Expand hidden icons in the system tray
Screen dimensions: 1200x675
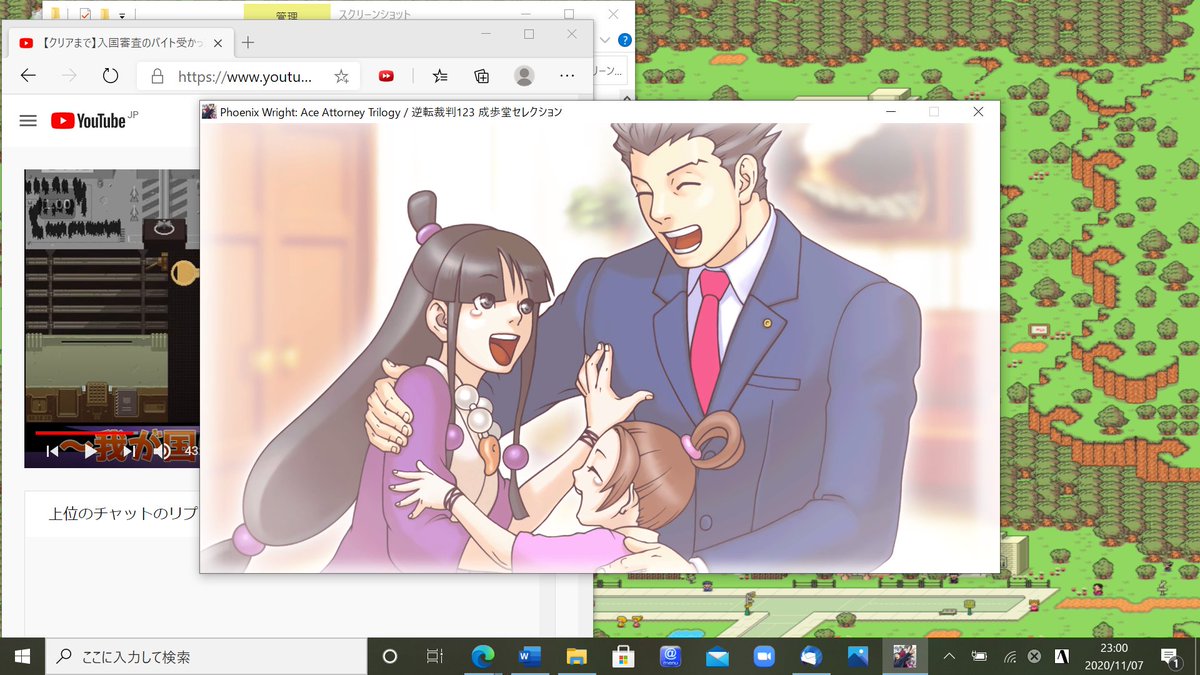(948, 657)
